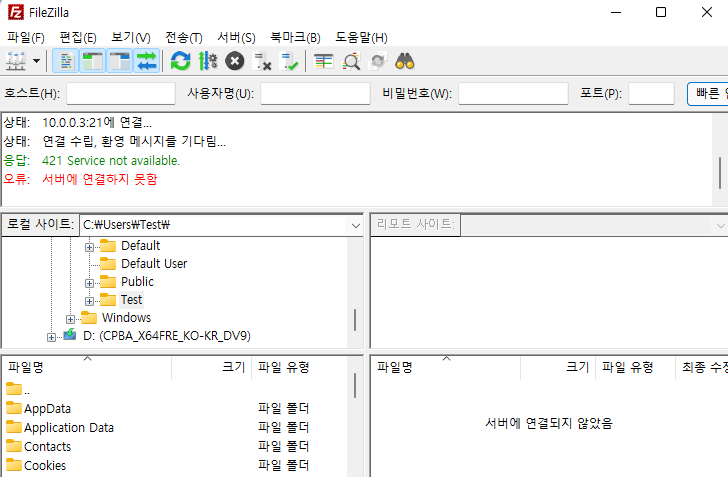The width and height of the screenshot is (728, 477).
Task: Open the 전송(T) menu
Action: 184,38
